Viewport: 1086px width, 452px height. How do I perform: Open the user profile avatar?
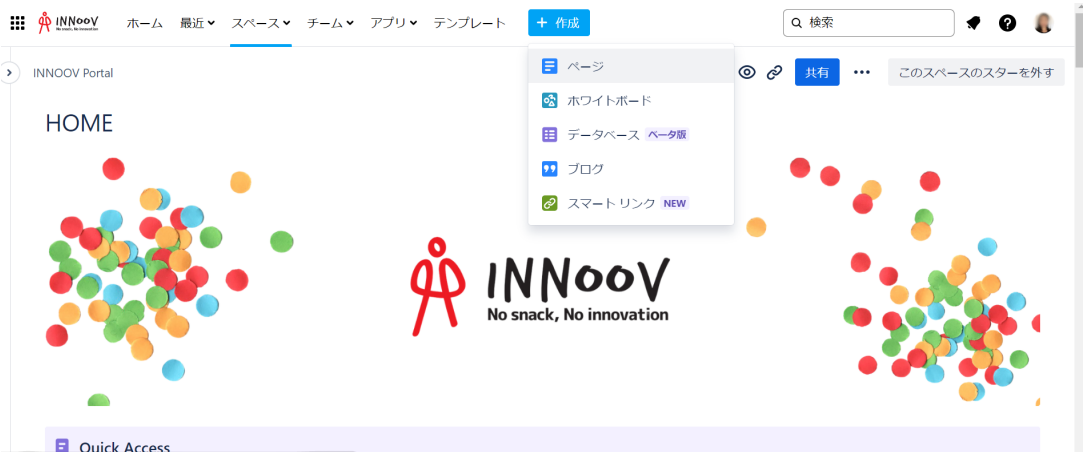point(1044,23)
